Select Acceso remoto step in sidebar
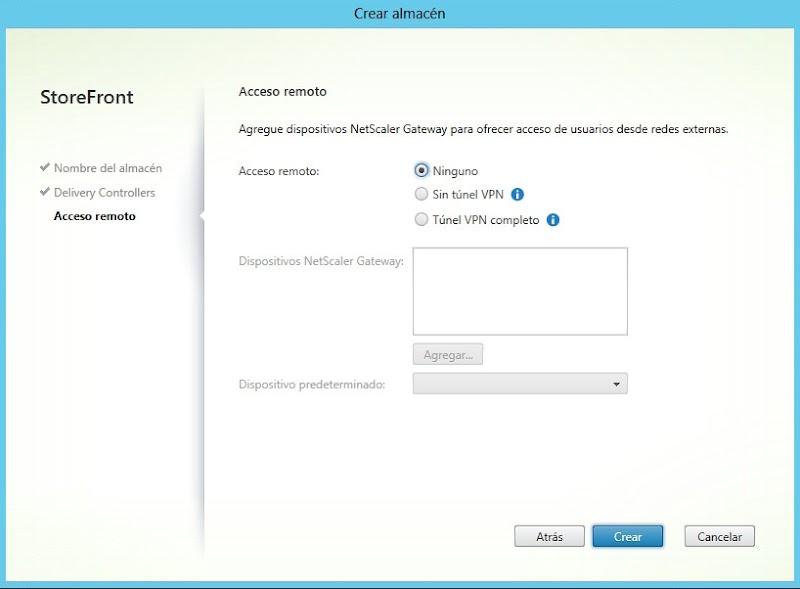 point(95,216)
